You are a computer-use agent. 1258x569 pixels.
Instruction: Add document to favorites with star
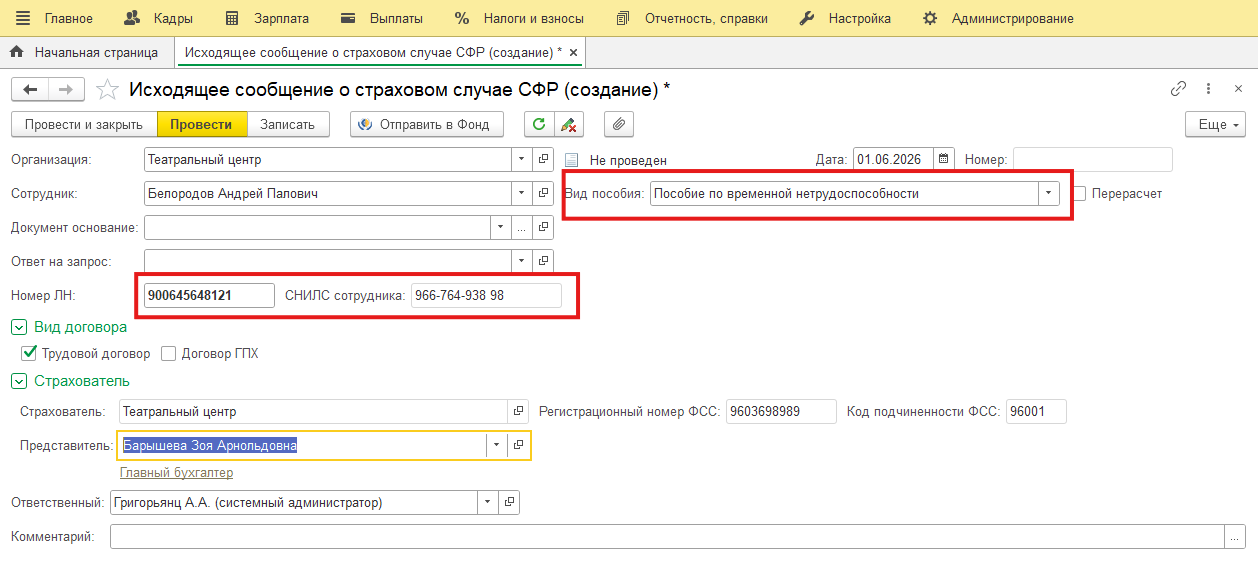tap(107, 90)
